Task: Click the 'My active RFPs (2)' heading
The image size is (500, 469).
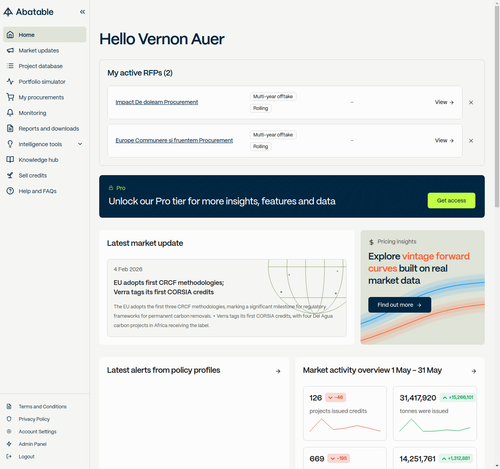Action: (x=140, y=73)
